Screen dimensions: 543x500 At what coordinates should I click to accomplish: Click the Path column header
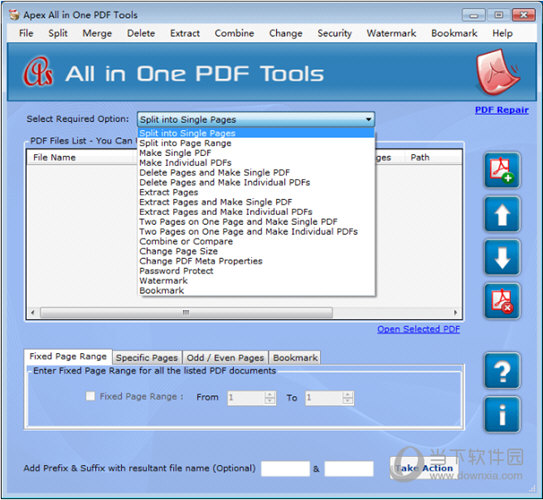point(433,158)
